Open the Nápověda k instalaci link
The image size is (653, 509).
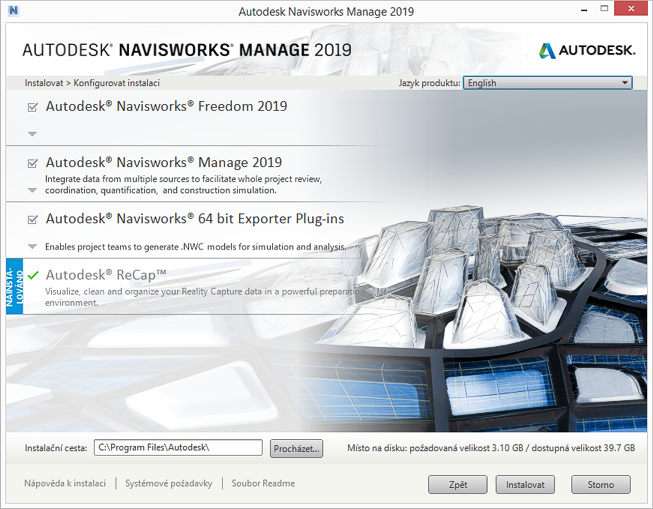(65, 484)
